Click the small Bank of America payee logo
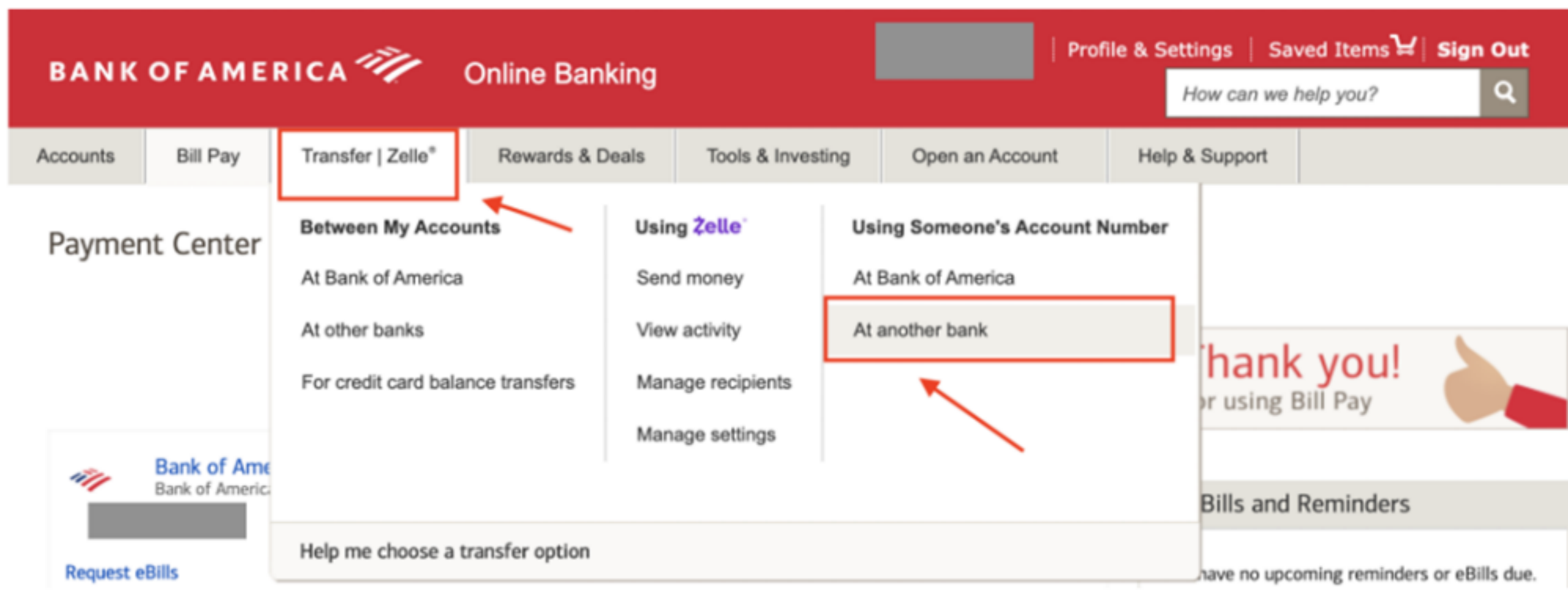This screenshot has width=1568, height=594. point(90,479)
